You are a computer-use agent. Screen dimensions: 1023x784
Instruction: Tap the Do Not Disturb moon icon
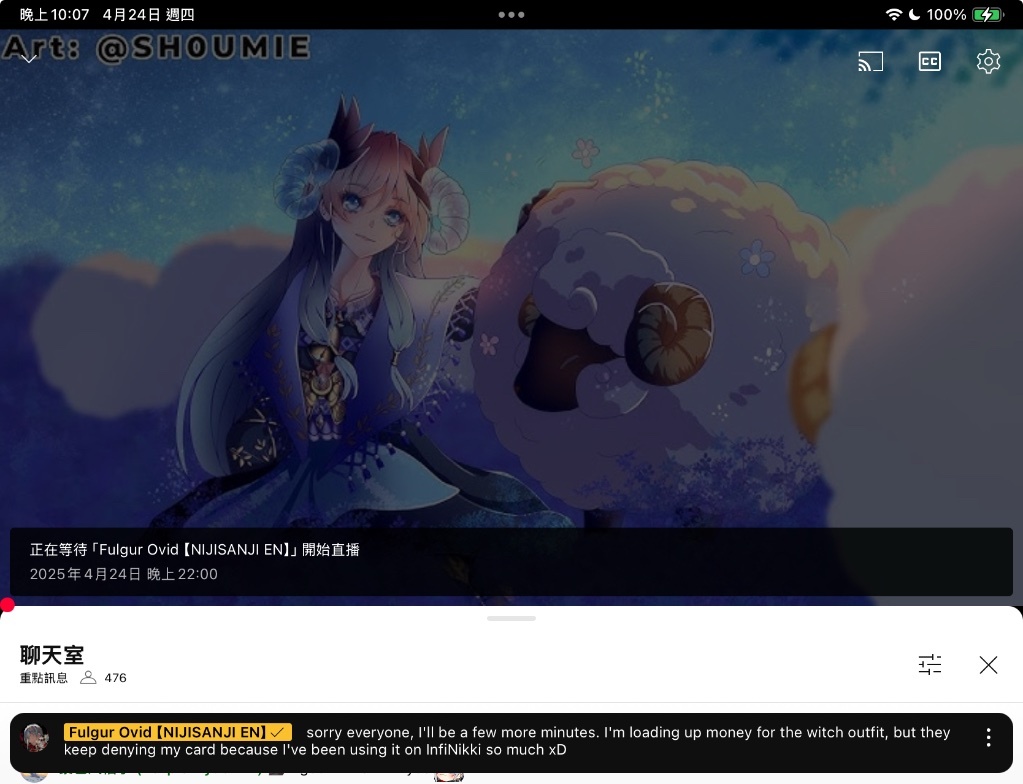[914, 14]
